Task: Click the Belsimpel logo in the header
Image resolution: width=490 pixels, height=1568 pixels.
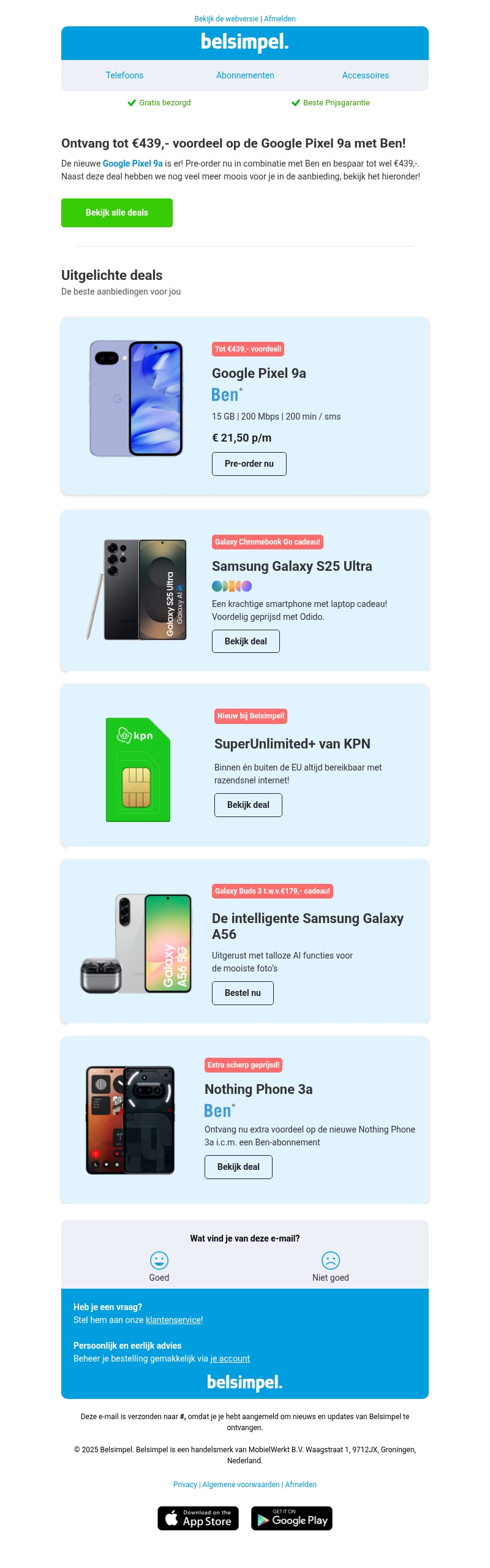Action: pyautogui.click(x=245, y=42)
